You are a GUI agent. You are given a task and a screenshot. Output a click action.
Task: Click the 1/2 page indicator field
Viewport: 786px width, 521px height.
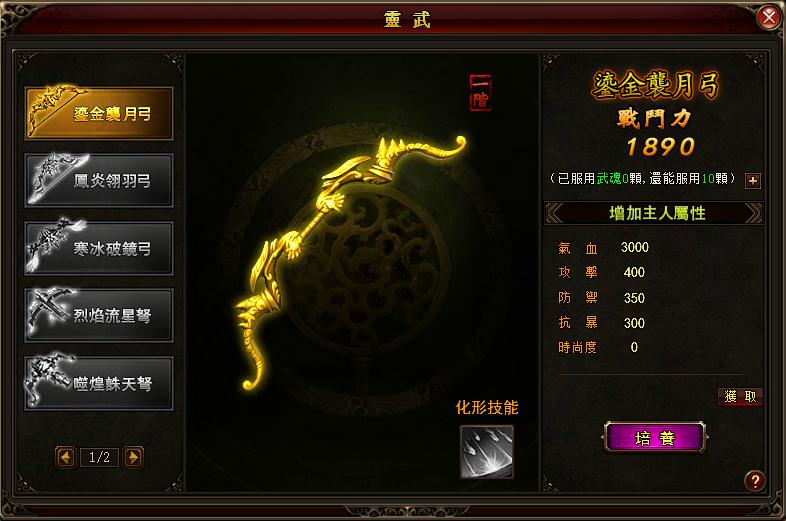(99, 457)
